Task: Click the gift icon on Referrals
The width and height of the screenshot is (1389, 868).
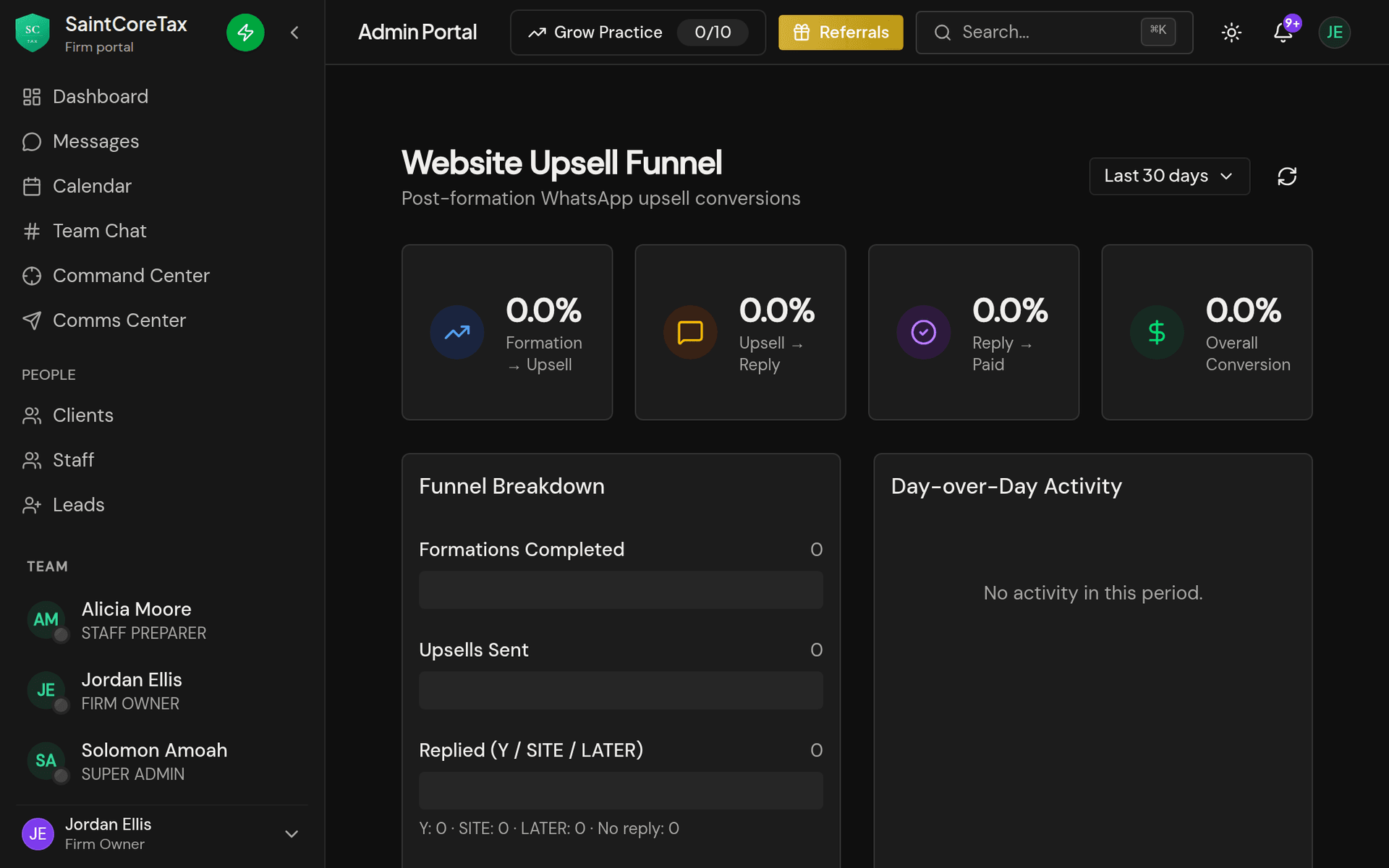Action: 802,33
